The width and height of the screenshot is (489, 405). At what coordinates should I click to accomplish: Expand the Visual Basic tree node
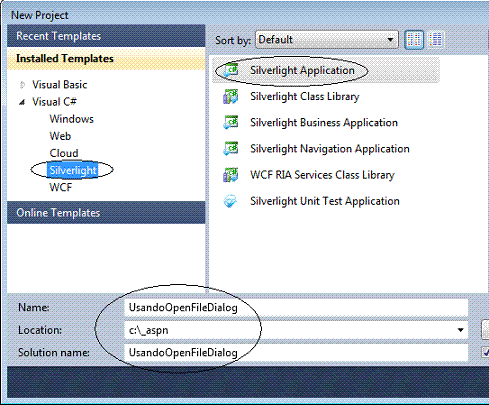click(22, 85)
